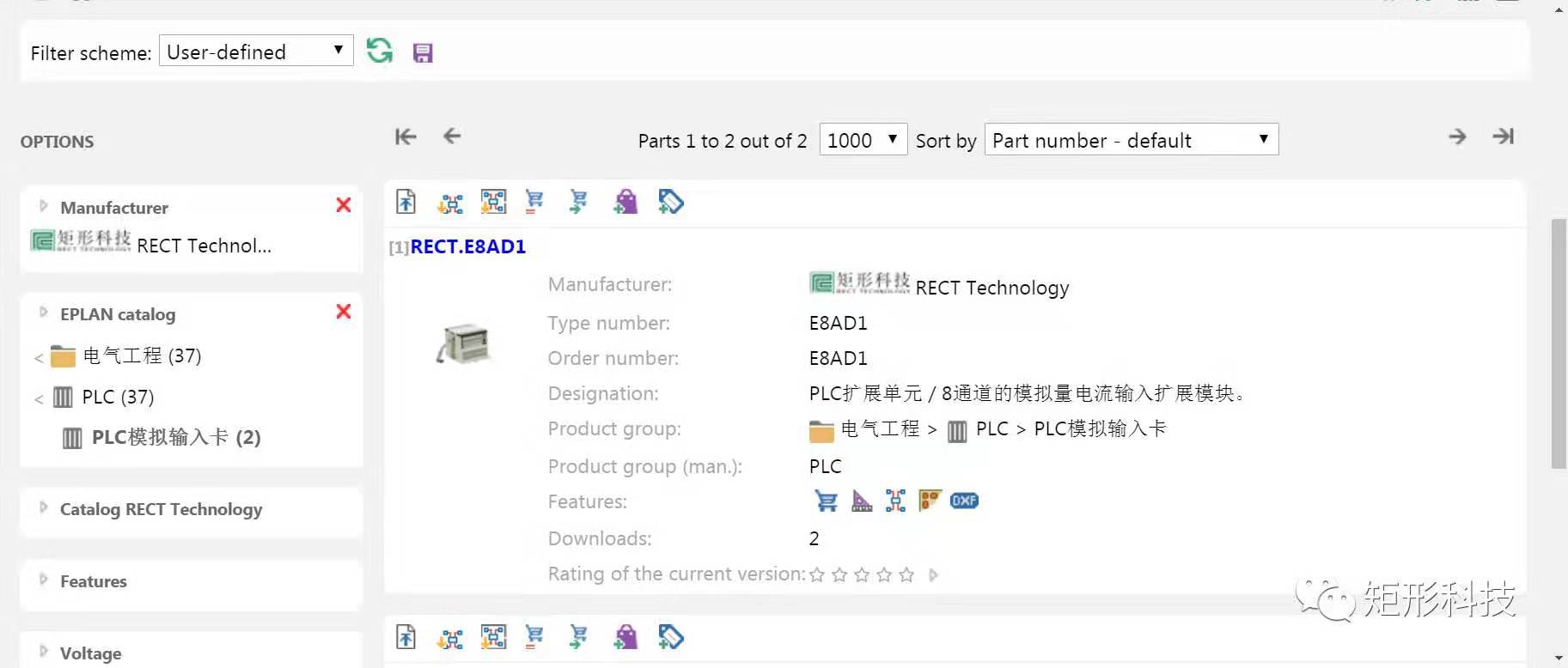The width and height of the screenshot is (1568, 668).
Task: Insert window macro icon in RECT.E8AD1 toolbar
Action: pyautogui.click(x=493, y=202)
